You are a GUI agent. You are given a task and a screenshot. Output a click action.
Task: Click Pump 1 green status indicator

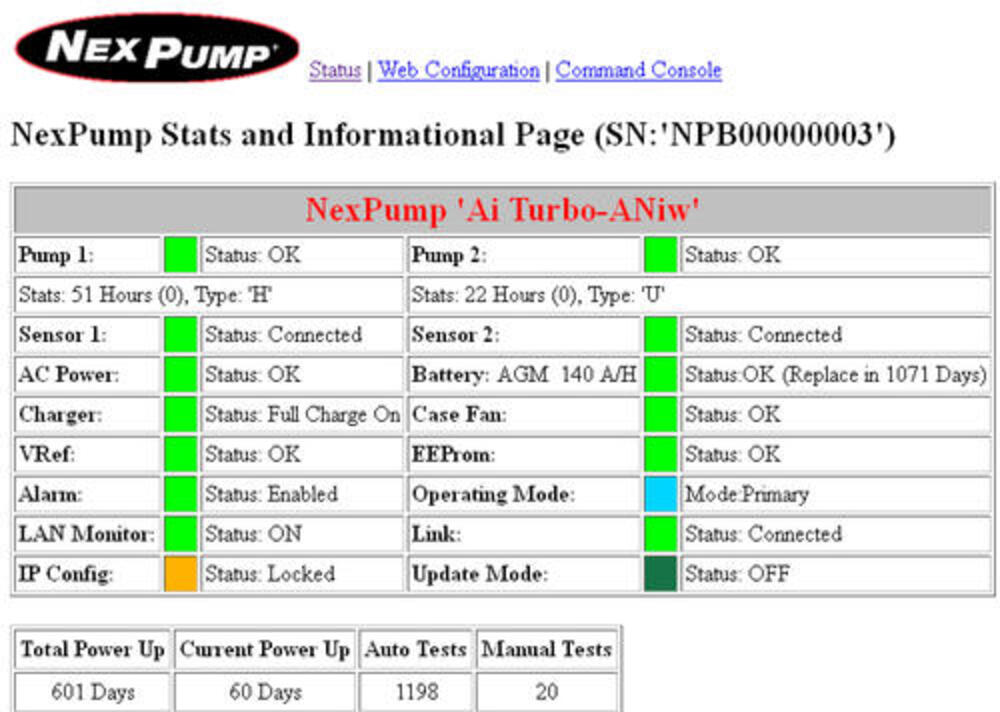coord(180,255)
